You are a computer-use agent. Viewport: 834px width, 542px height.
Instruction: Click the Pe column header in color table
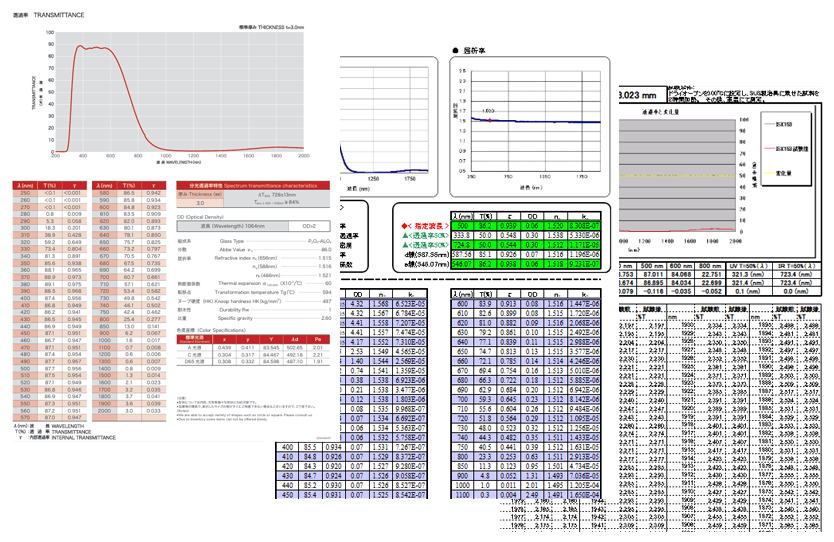[318, 339]
